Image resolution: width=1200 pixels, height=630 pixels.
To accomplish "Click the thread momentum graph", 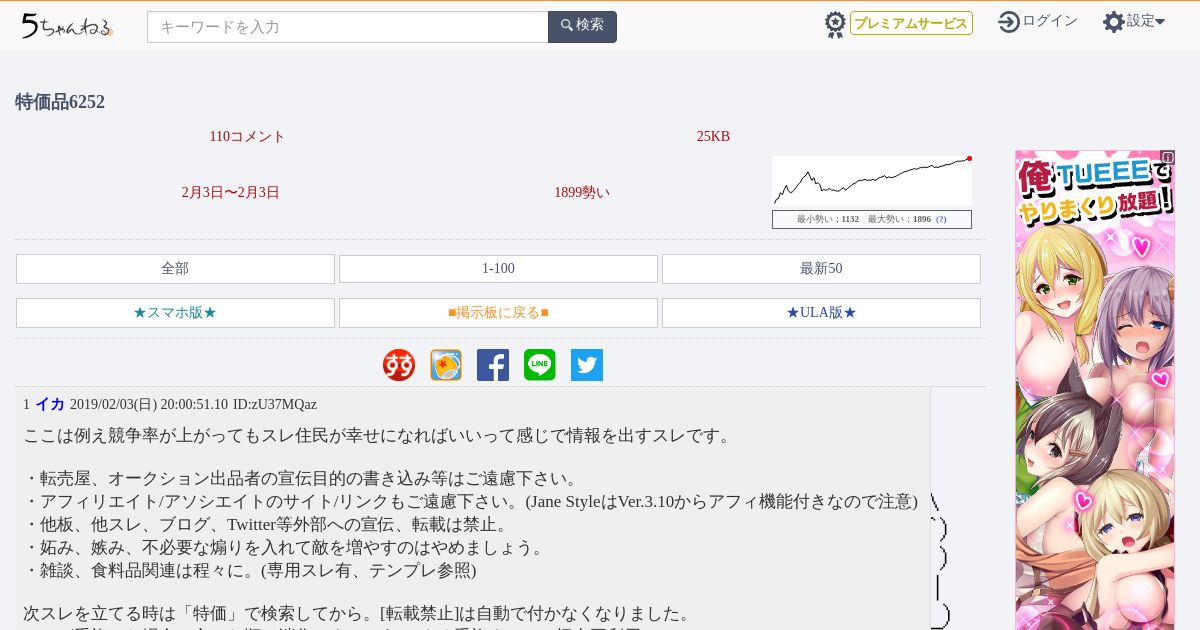I will [872, 181].
